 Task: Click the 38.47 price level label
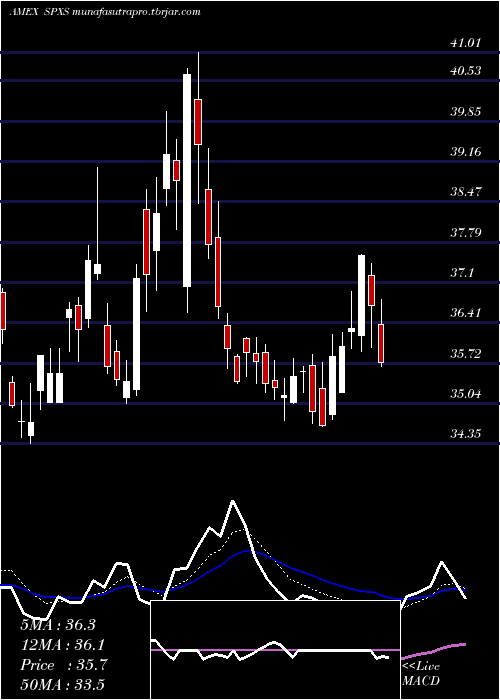[466, 192]
